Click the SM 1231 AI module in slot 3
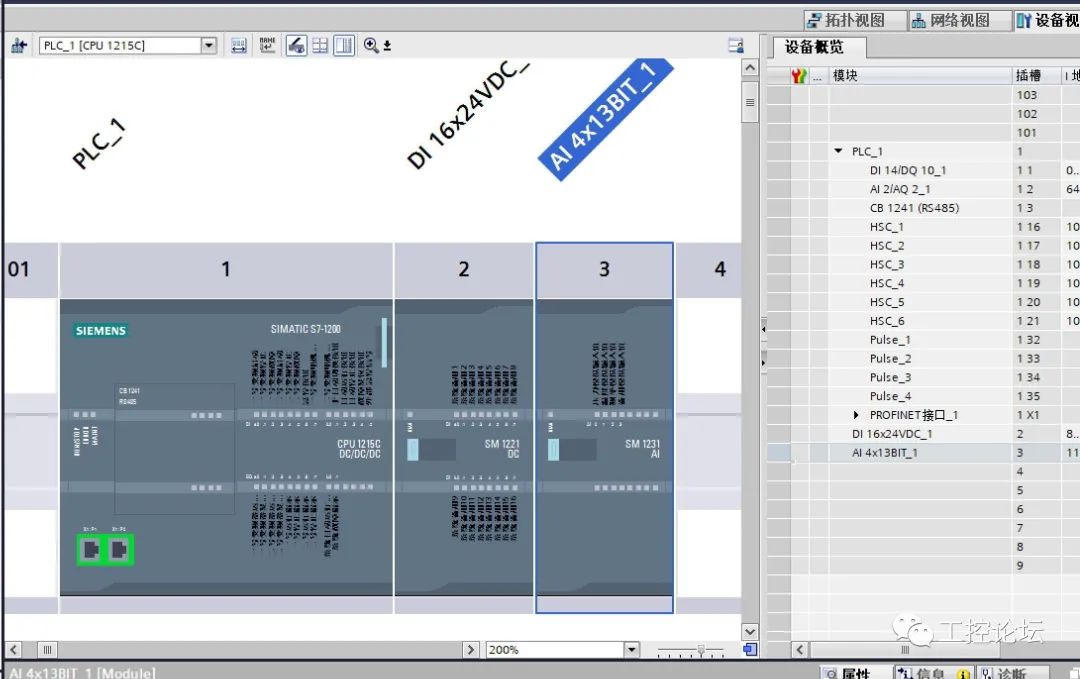The height and width of the screenshot is (679, 1080). pos(604,448)
